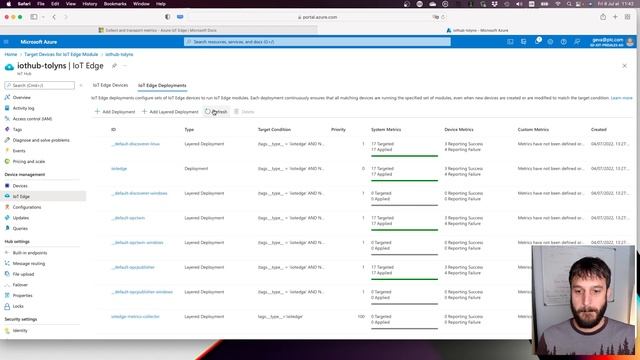Reload the page from address bar icon
The height and width of the screenshot is (360, 640).
(443, 17)
